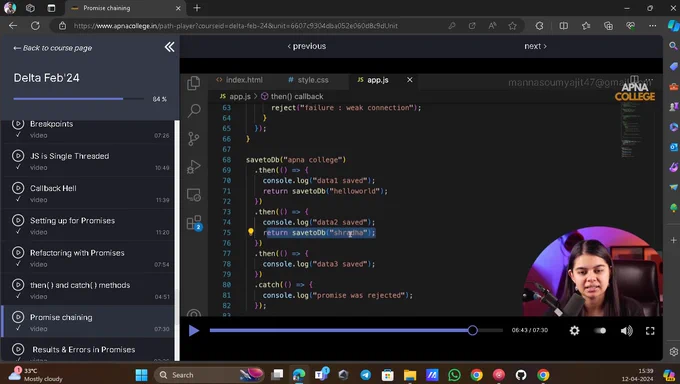
Task: Enter fullscreen video mode
Action: pos(650,331)
